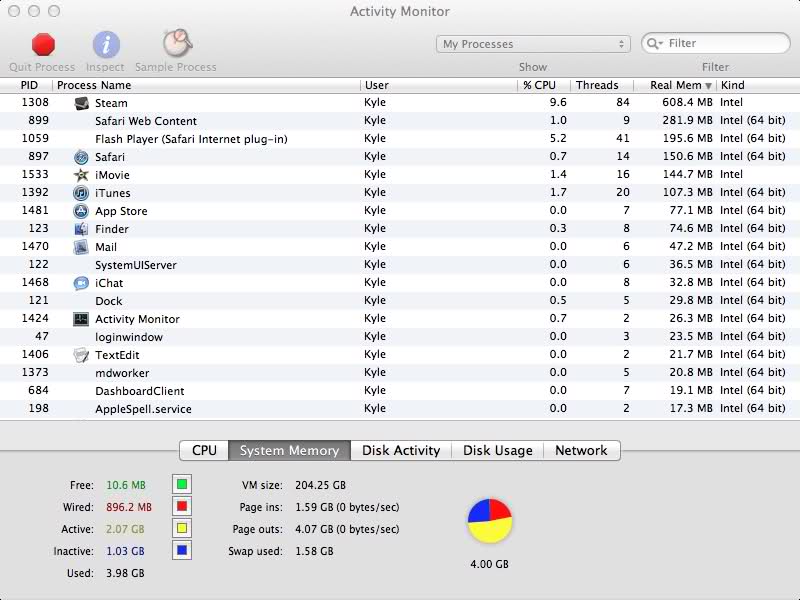This screenshot has height=600, width=800.
Task: Click the 204.25 GB VM size value
Action: (x=320, y=485)
